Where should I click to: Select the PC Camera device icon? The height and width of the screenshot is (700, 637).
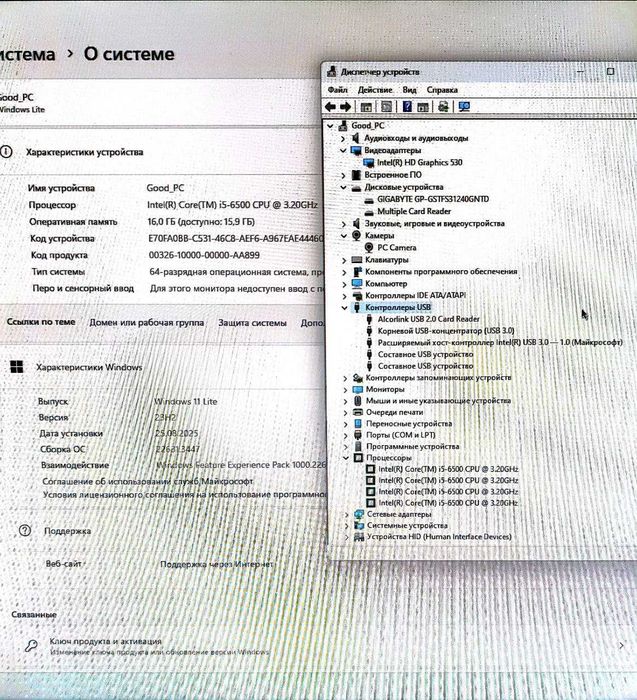pyautogui.click(x=369, y=247)
